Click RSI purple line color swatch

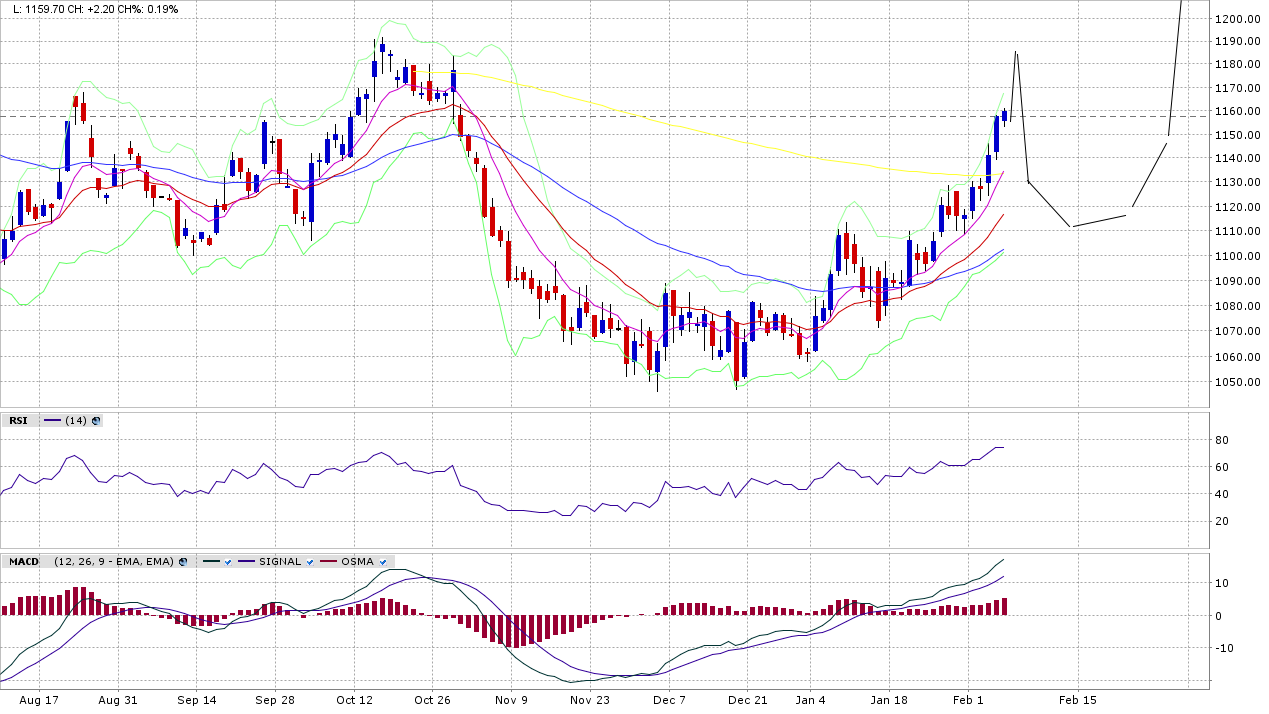point(52,421)
